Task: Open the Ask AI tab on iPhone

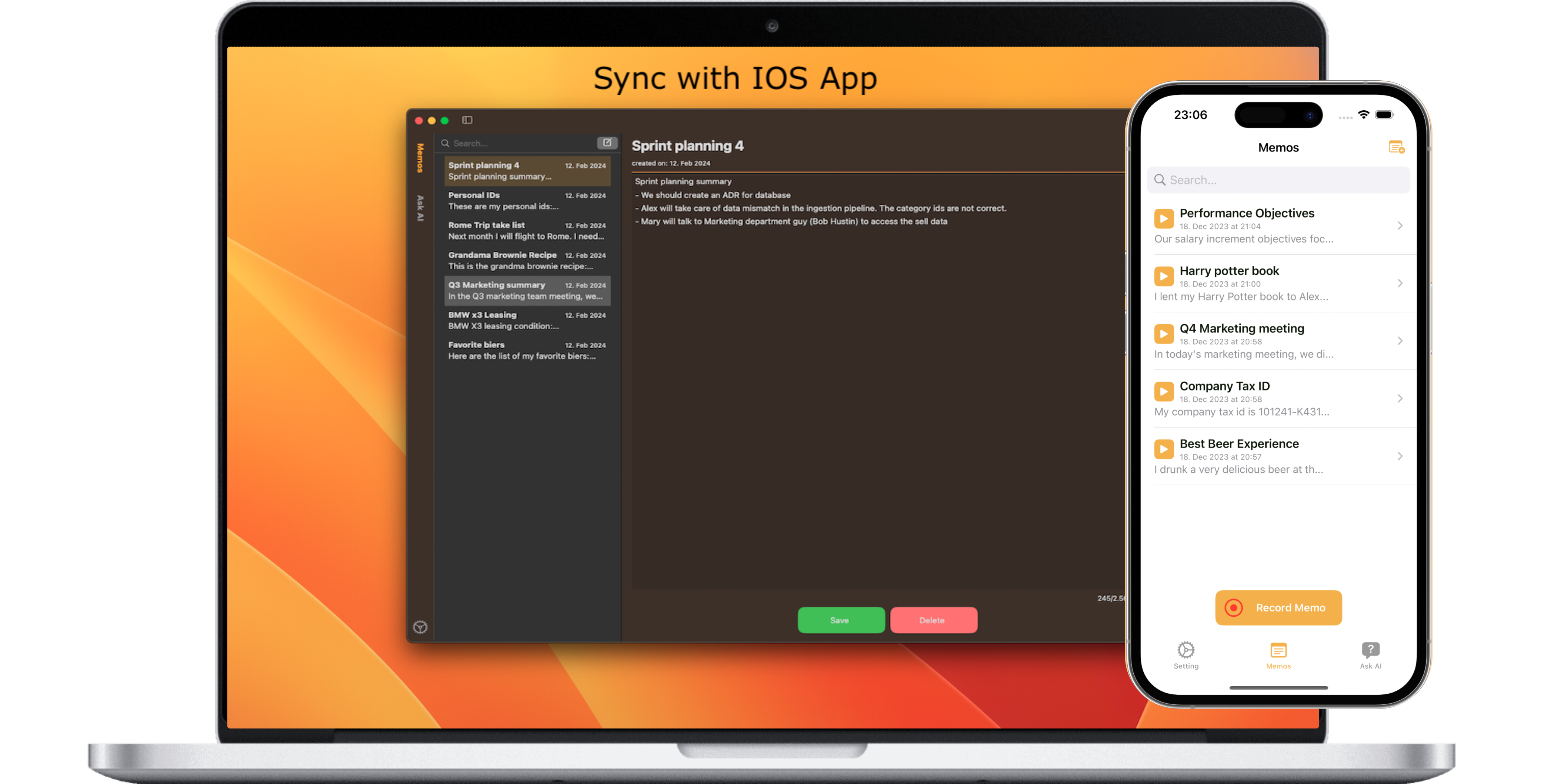Action: click(1370, 655)
